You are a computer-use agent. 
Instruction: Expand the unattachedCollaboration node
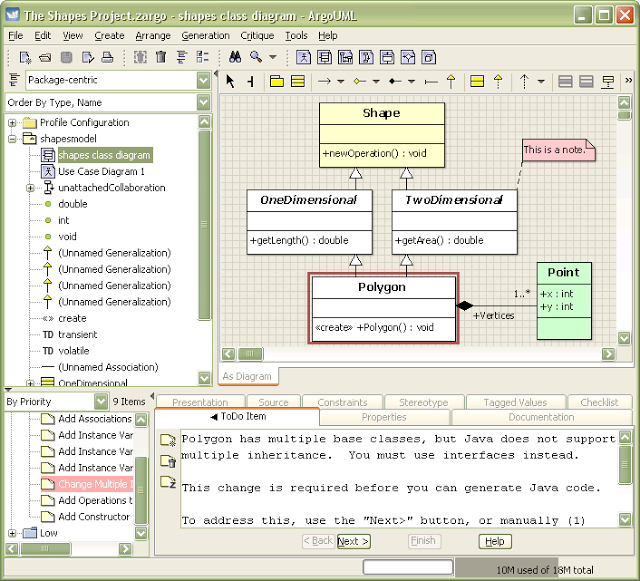[30, 188]
